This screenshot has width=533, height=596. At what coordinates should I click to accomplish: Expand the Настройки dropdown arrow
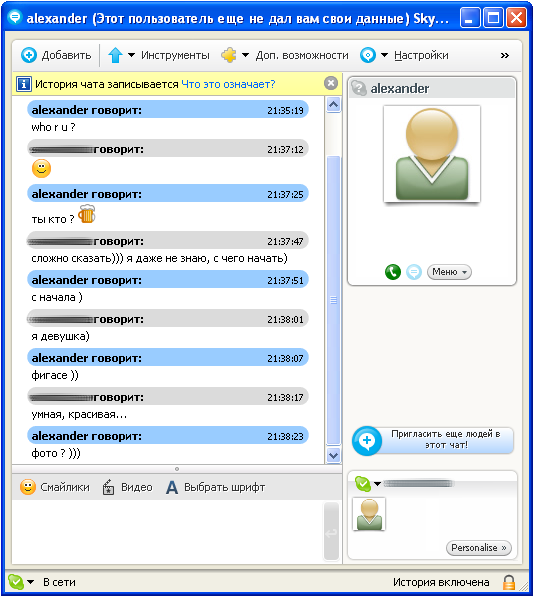pyautogui.click(x=384, y=55)
